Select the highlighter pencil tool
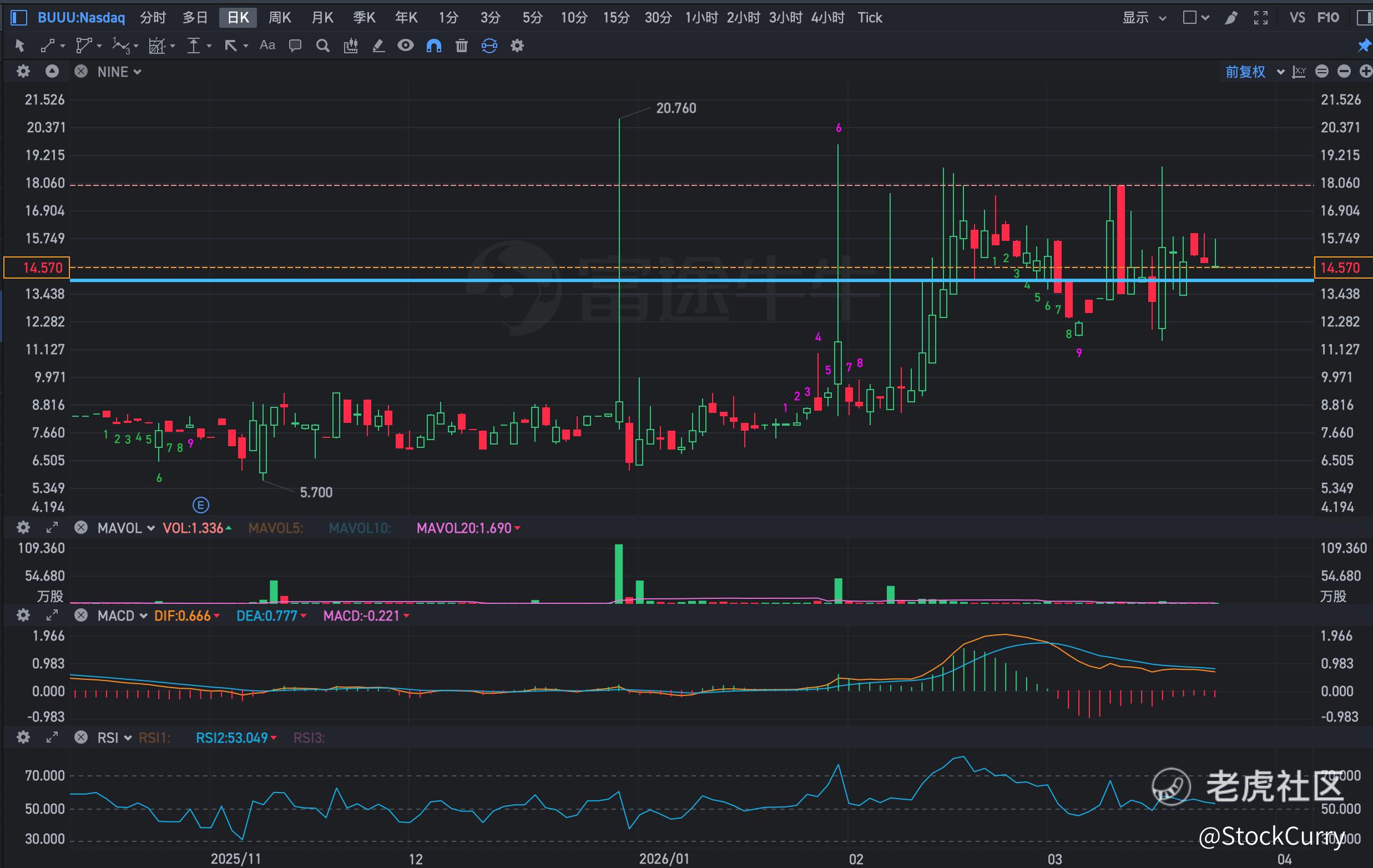The height and width of the screenshot is (868, 1373). pos(378,46)
